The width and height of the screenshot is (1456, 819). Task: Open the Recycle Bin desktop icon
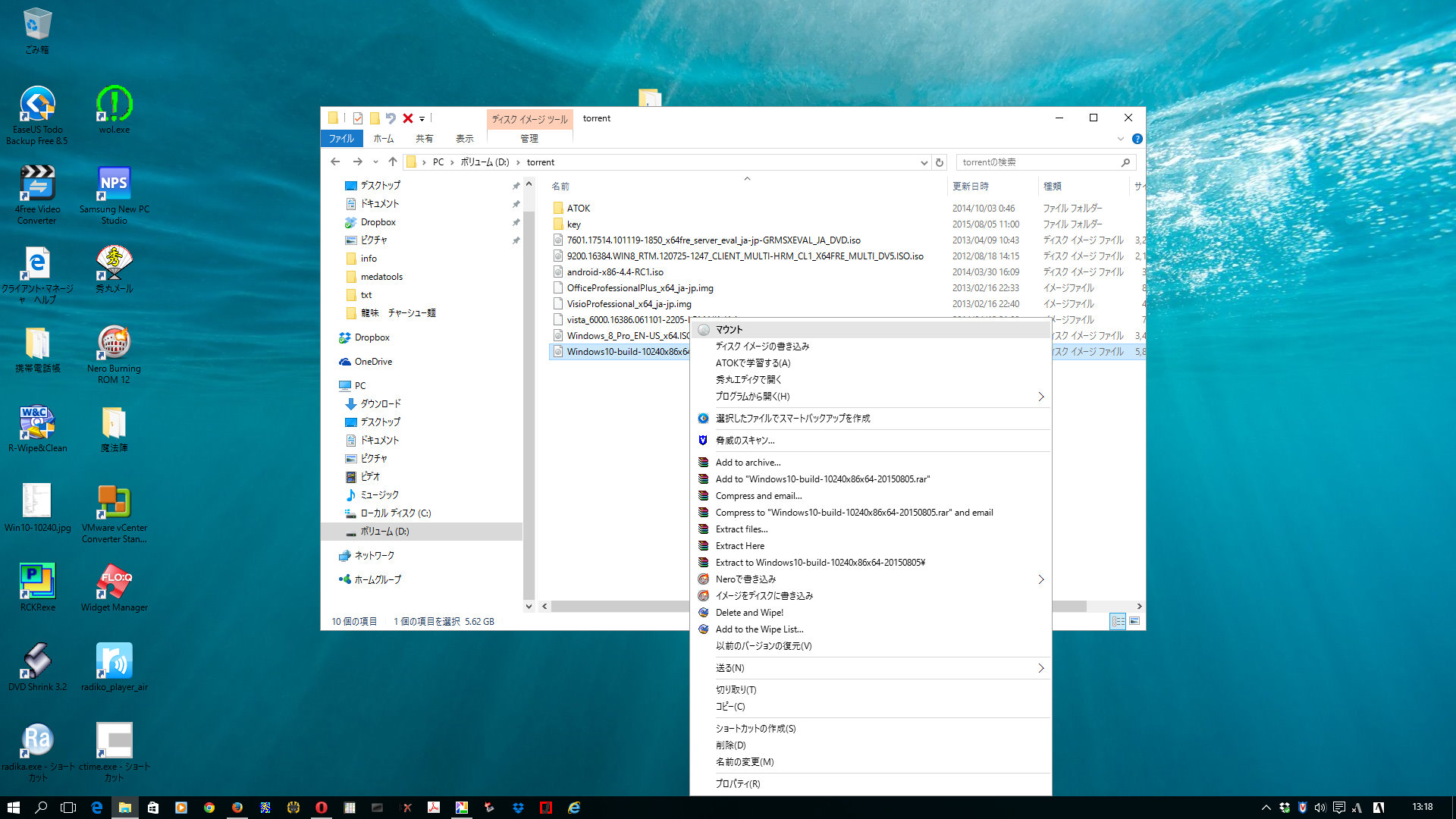click(x=36, y=30)
